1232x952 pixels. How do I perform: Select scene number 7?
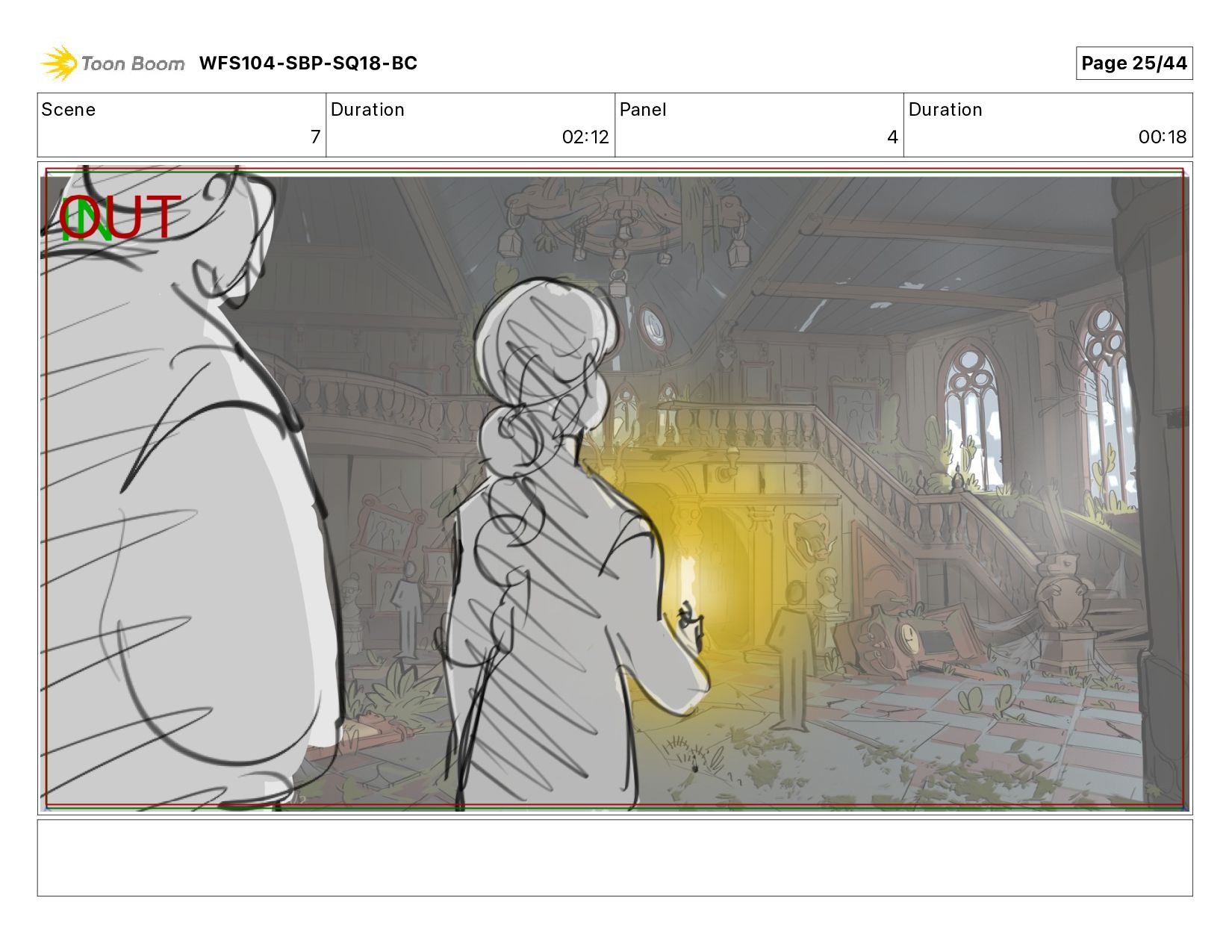[315, 137]
